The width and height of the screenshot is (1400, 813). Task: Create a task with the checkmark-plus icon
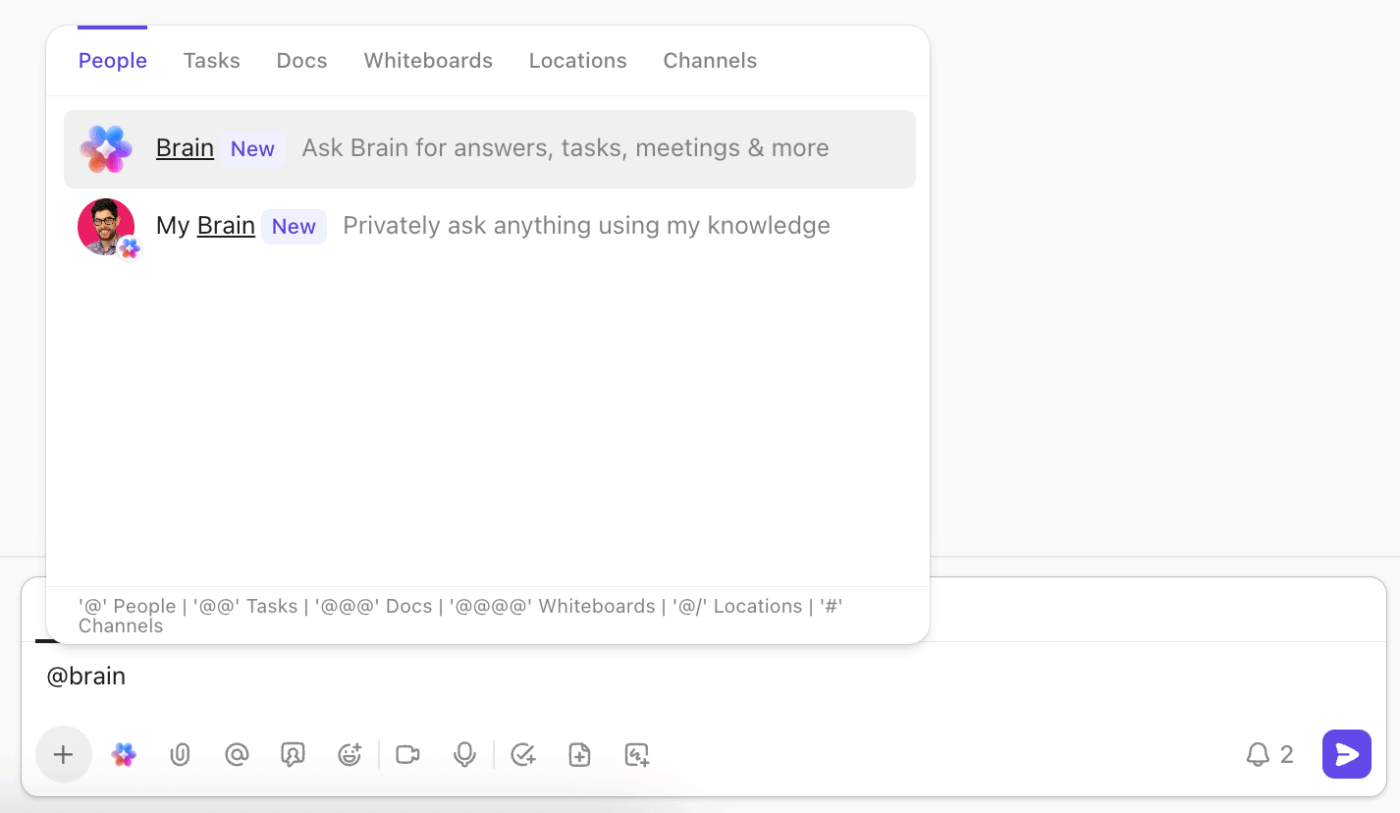[523, 754]
